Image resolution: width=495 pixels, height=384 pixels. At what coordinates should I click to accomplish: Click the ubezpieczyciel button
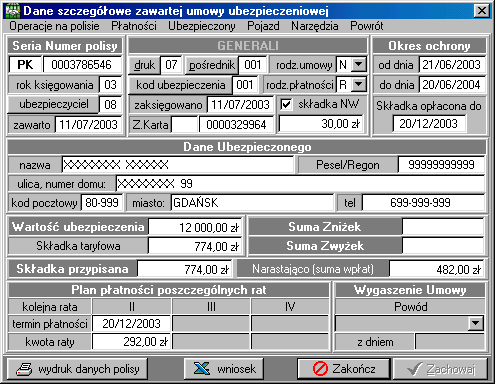[54, 104]
